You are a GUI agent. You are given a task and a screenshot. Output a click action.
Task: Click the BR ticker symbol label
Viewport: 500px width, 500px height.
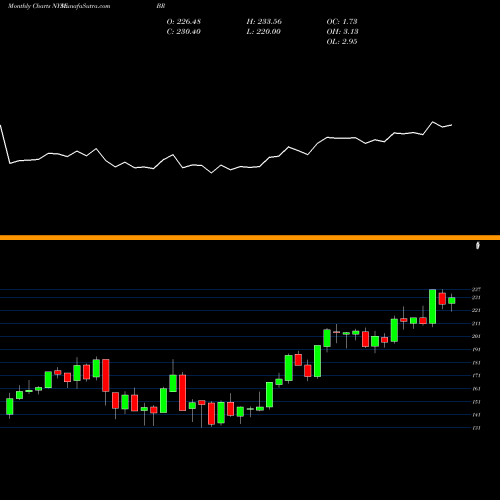tap(161, 6)
